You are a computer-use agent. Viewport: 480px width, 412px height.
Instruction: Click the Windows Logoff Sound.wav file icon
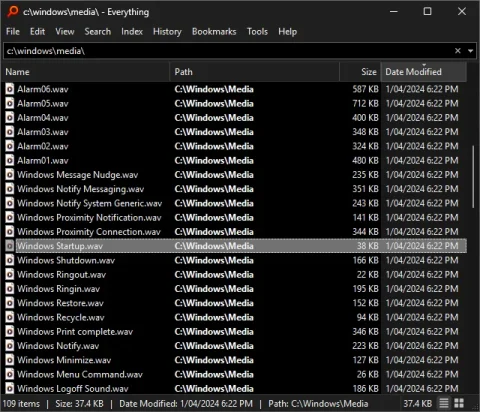pos(10,389)
